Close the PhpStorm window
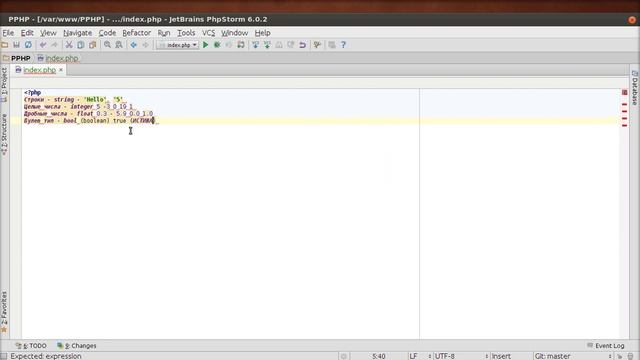The width and height of the screenshot is (640, 360). (632, 20)
